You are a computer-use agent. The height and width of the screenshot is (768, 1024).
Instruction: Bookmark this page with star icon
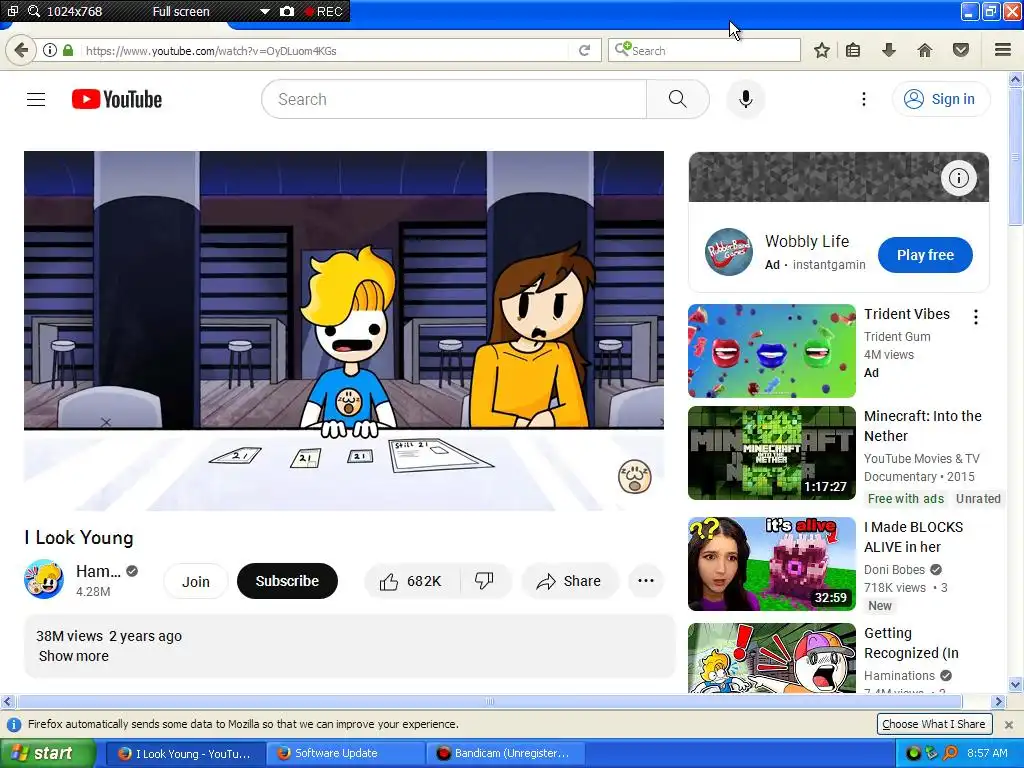pos(822,50)
